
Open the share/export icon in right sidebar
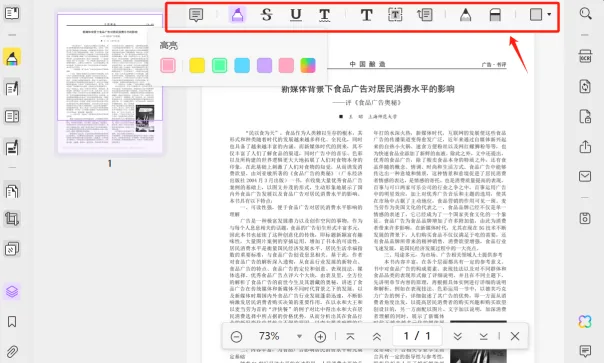[585, 146]
